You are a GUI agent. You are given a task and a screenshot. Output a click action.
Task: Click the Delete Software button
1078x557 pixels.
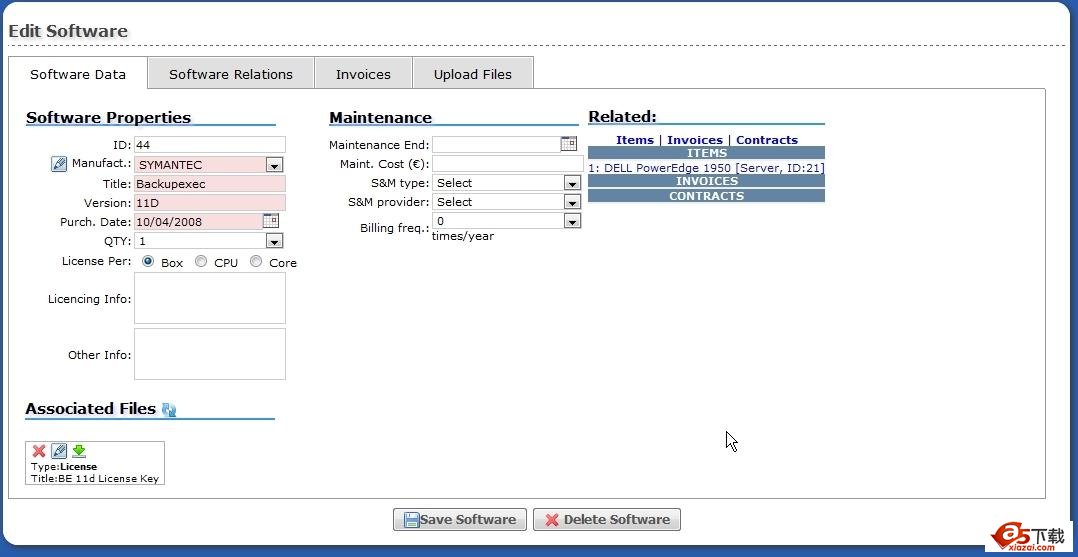[x=606, y=520]
